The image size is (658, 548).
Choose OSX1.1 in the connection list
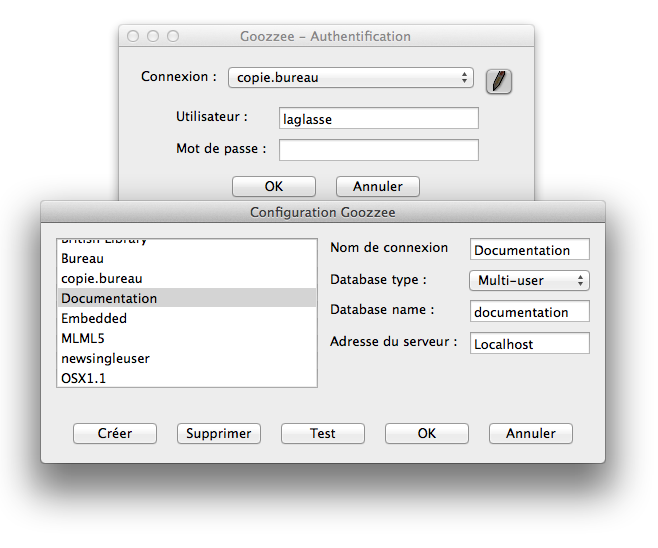[84, 378]
